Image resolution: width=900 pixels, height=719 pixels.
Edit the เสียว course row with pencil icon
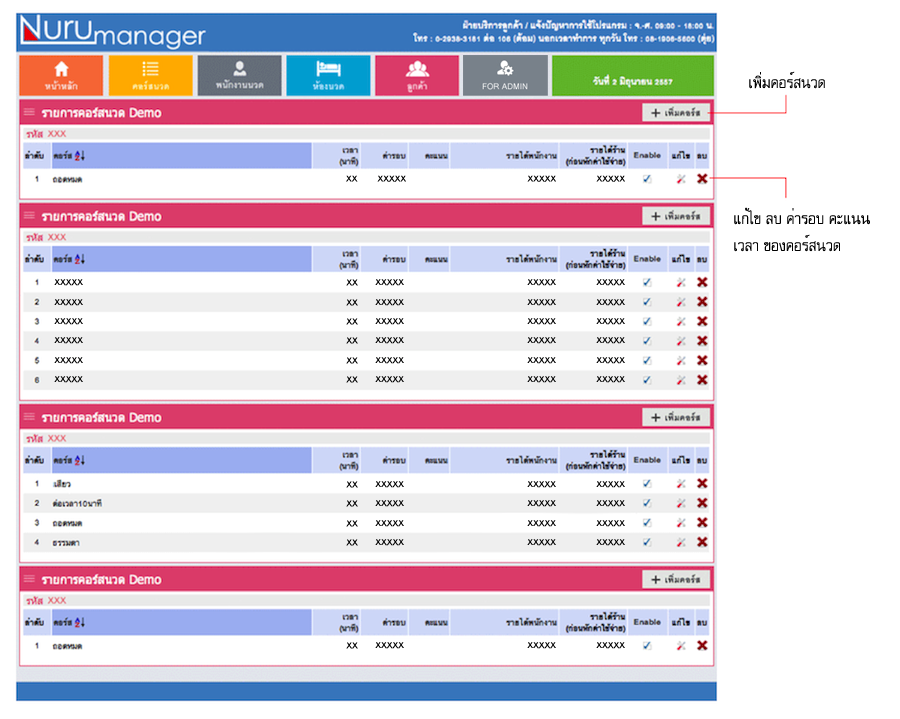tap(681, 484)
